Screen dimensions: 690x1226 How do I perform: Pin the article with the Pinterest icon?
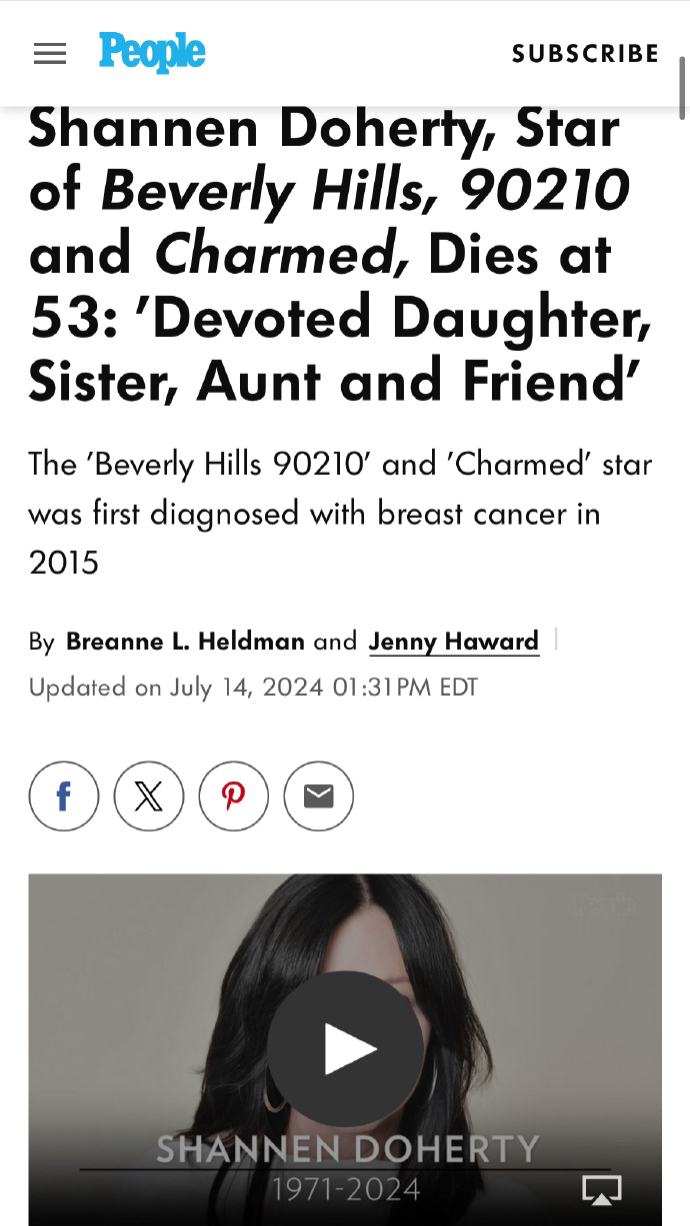[234, 796]
